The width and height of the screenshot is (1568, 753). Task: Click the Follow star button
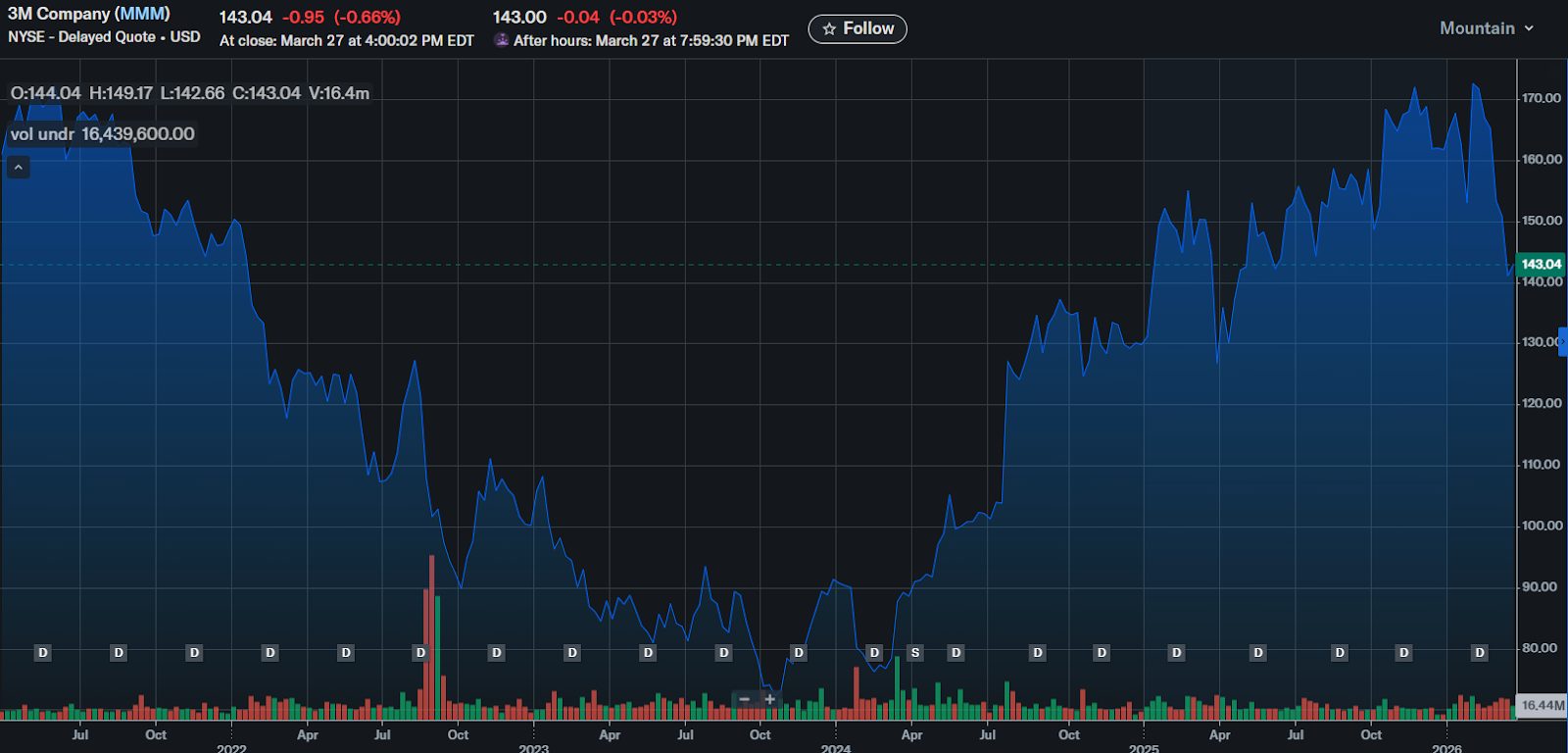(x=857, y=29)
